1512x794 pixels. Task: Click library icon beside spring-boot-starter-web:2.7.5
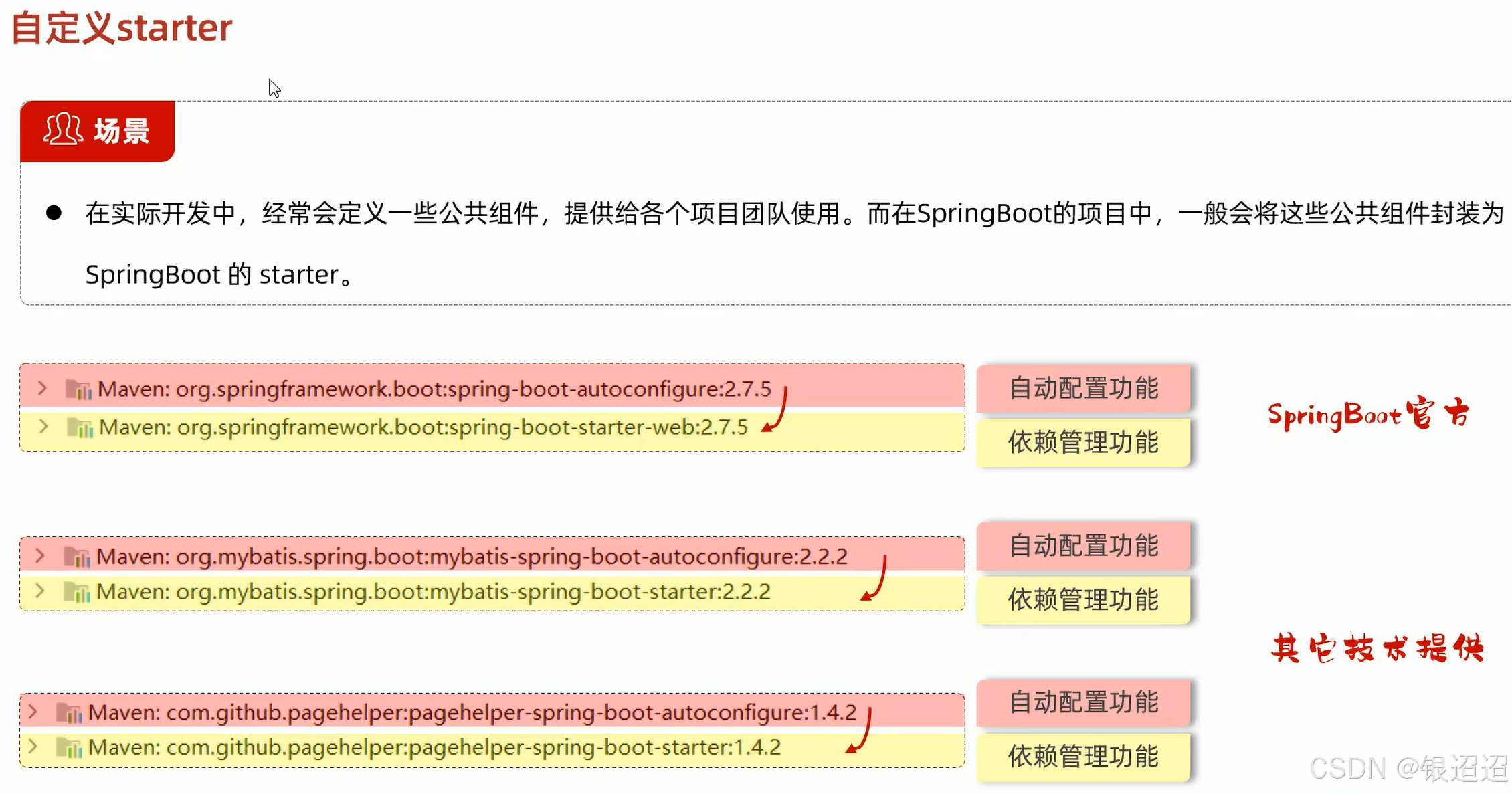80,427
